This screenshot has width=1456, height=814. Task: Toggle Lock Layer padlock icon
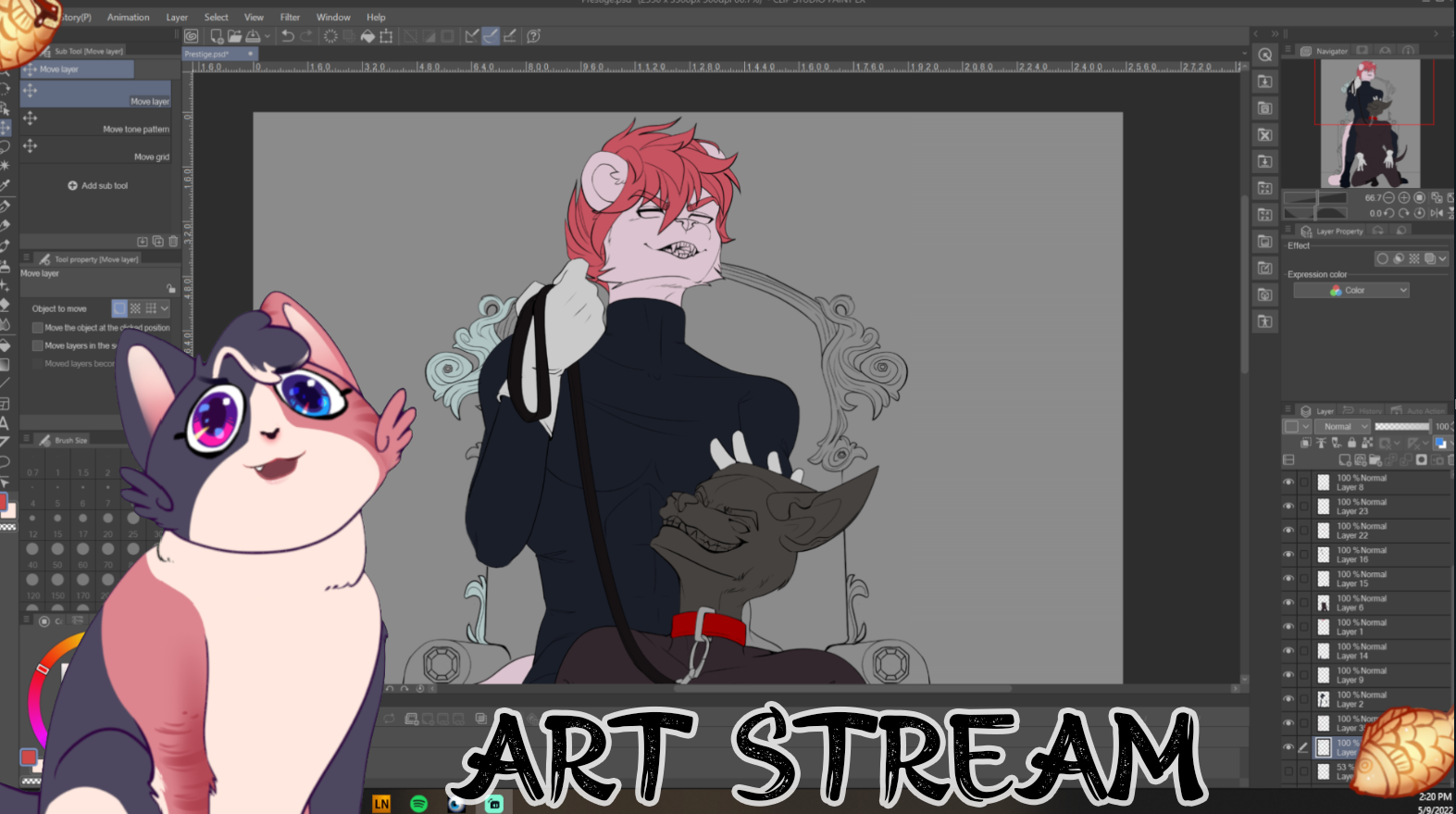pos(1351,443)
